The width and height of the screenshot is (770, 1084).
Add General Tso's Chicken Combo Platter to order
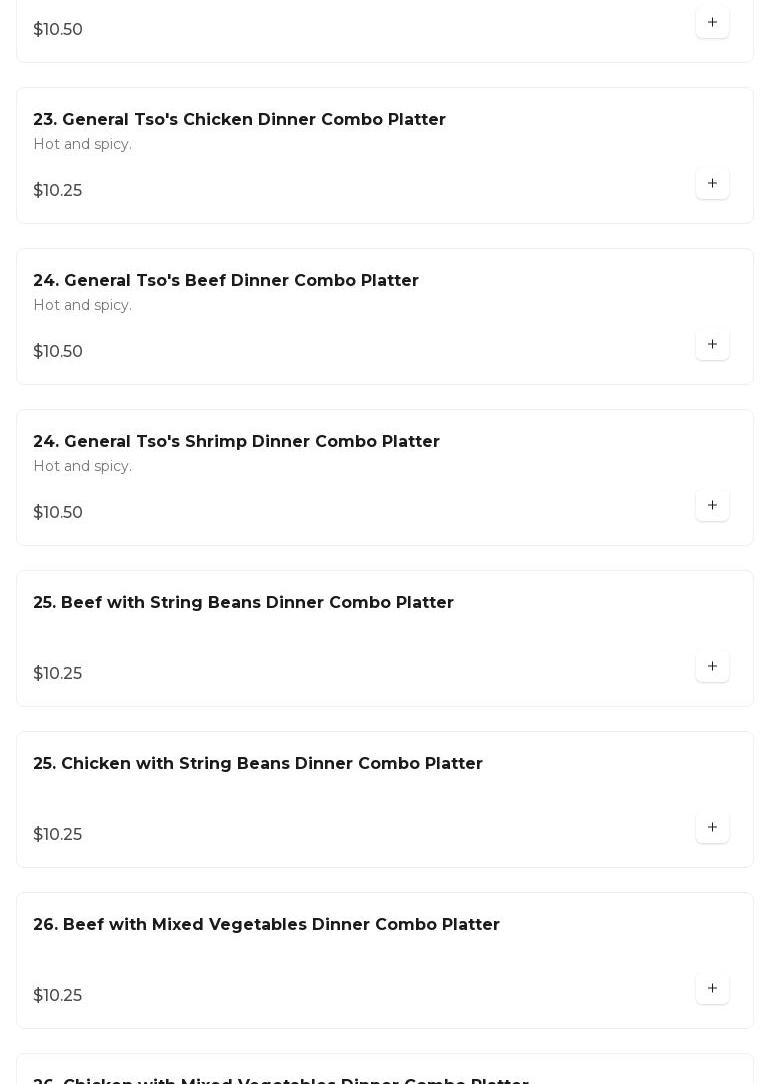point(712,183)
